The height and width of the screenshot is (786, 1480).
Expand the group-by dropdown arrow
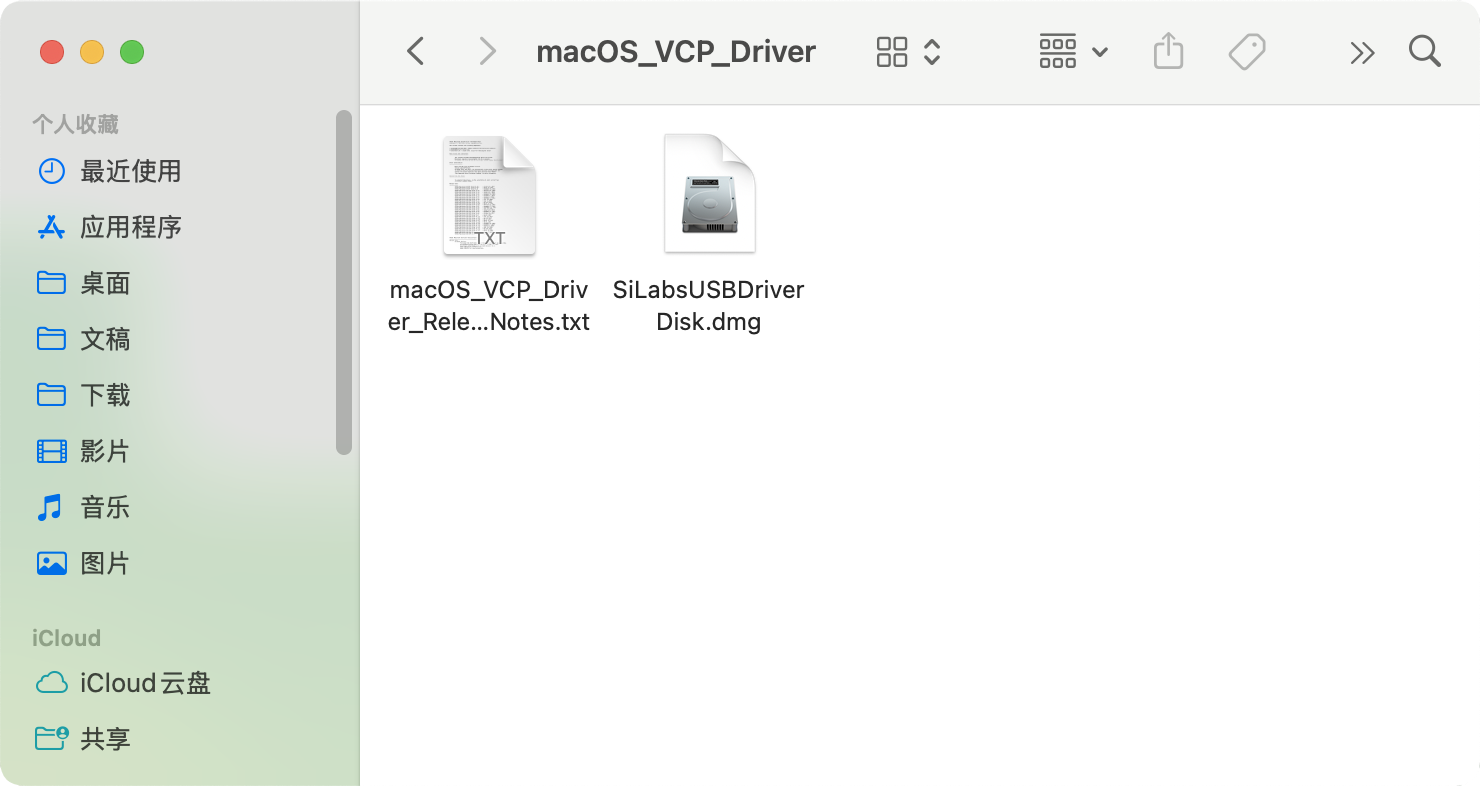pos(1100,52)
